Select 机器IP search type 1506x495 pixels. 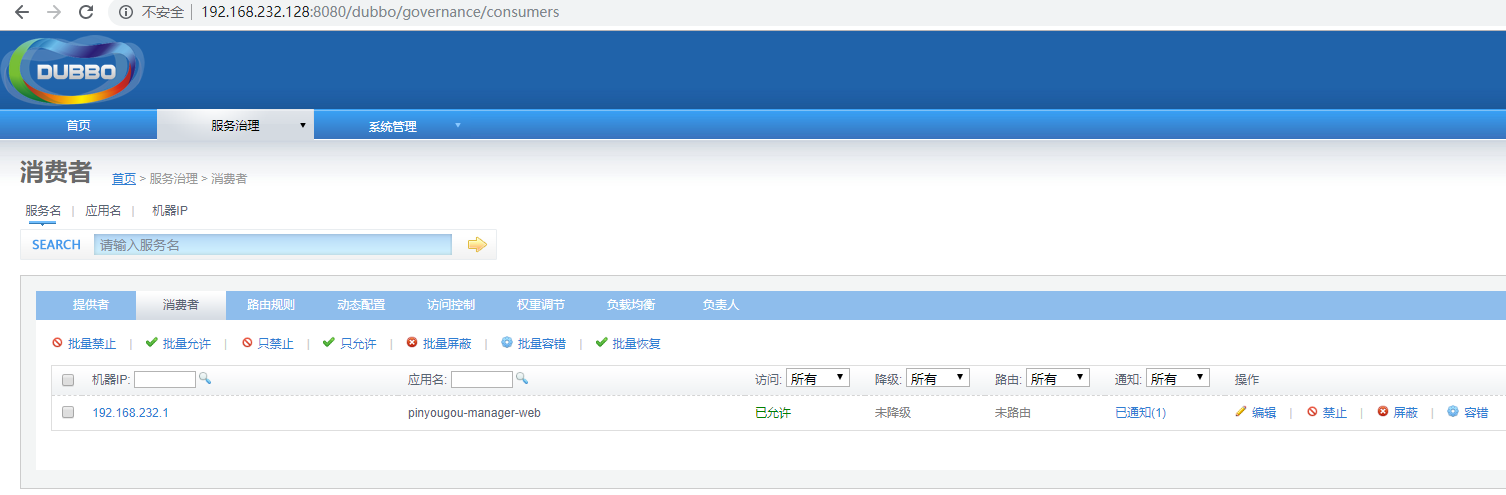click(170, 211)
